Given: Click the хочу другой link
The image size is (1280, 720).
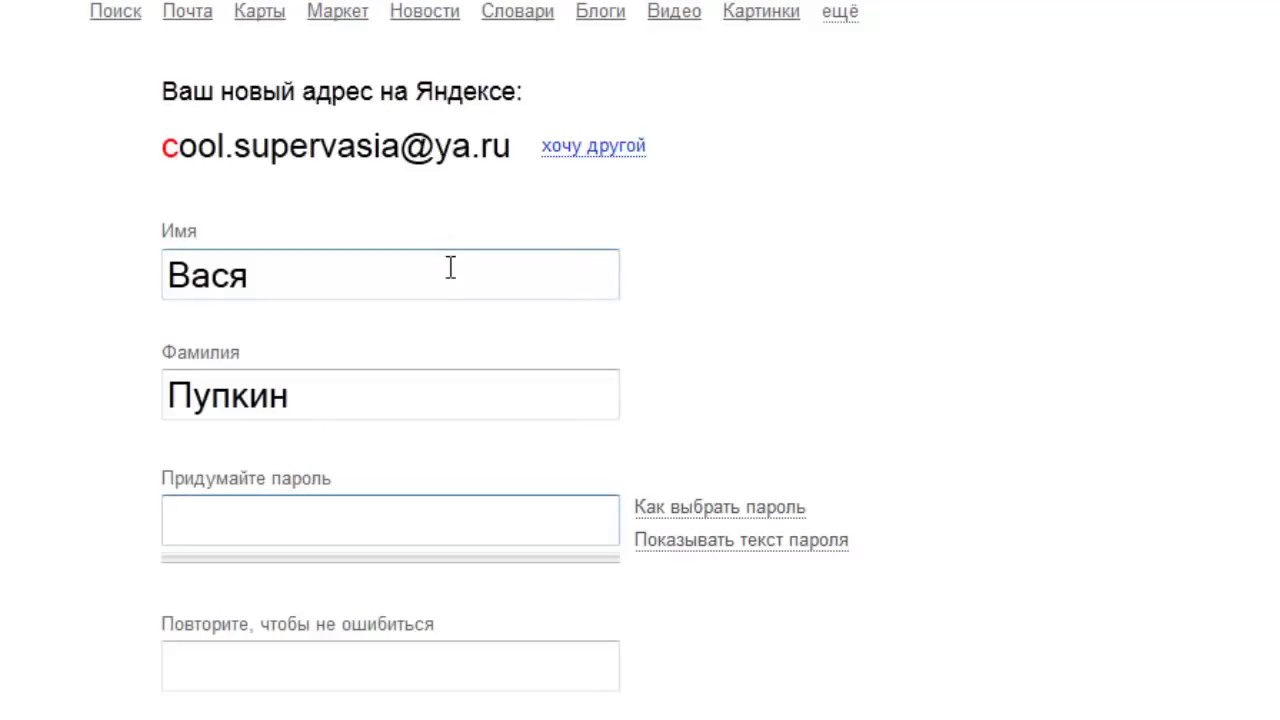Looking at the screenshot, I should (593, 146).
